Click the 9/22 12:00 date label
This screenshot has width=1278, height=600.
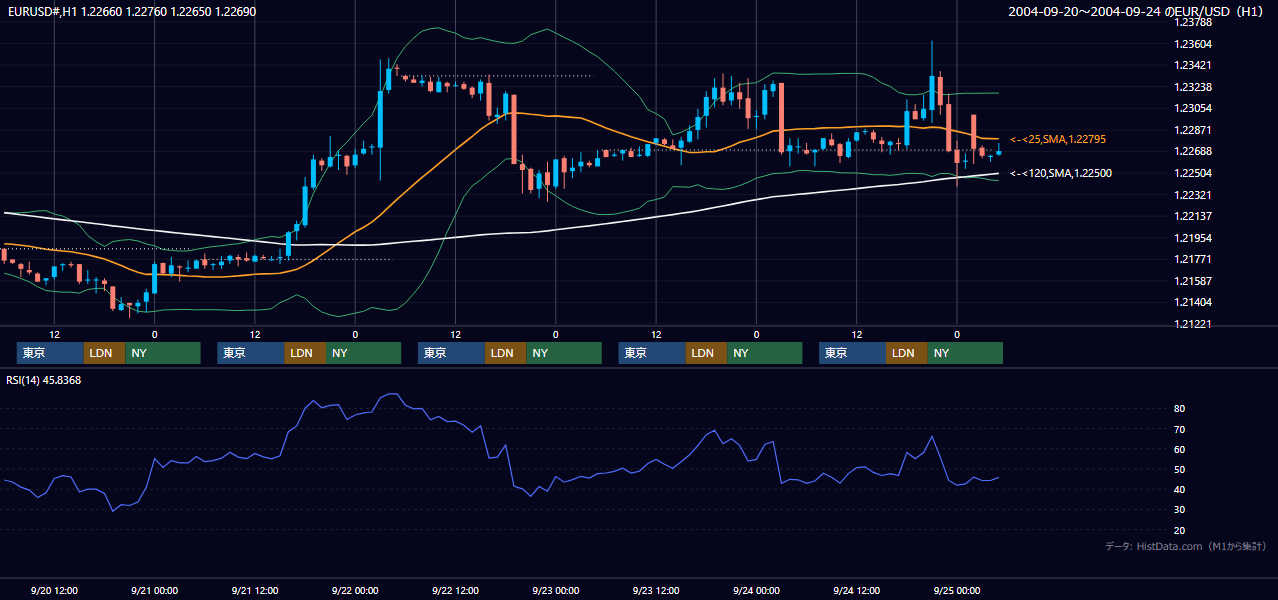point(455,590)
